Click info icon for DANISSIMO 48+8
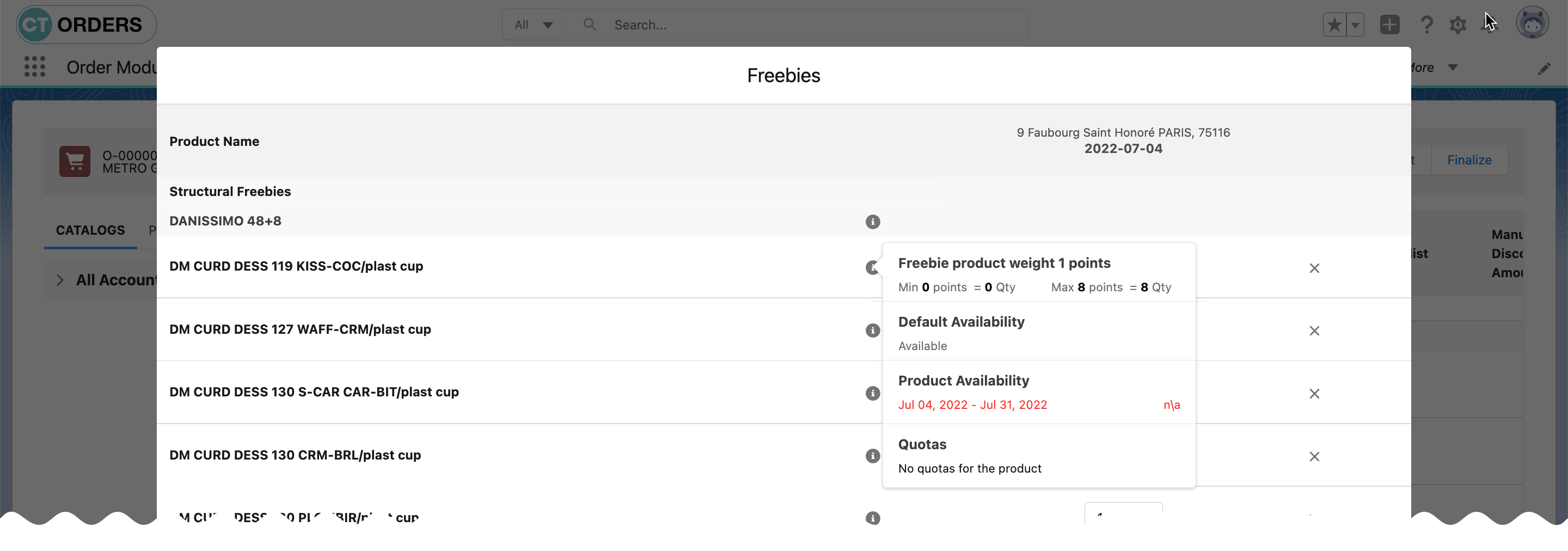This screenshot has height=551, width=1568. click(x=872, y=222)
